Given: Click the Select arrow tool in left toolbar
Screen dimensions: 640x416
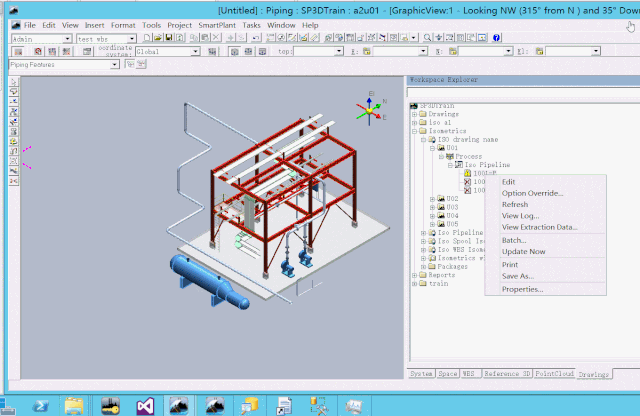Looking at the screenshot, I should [14, 82].
